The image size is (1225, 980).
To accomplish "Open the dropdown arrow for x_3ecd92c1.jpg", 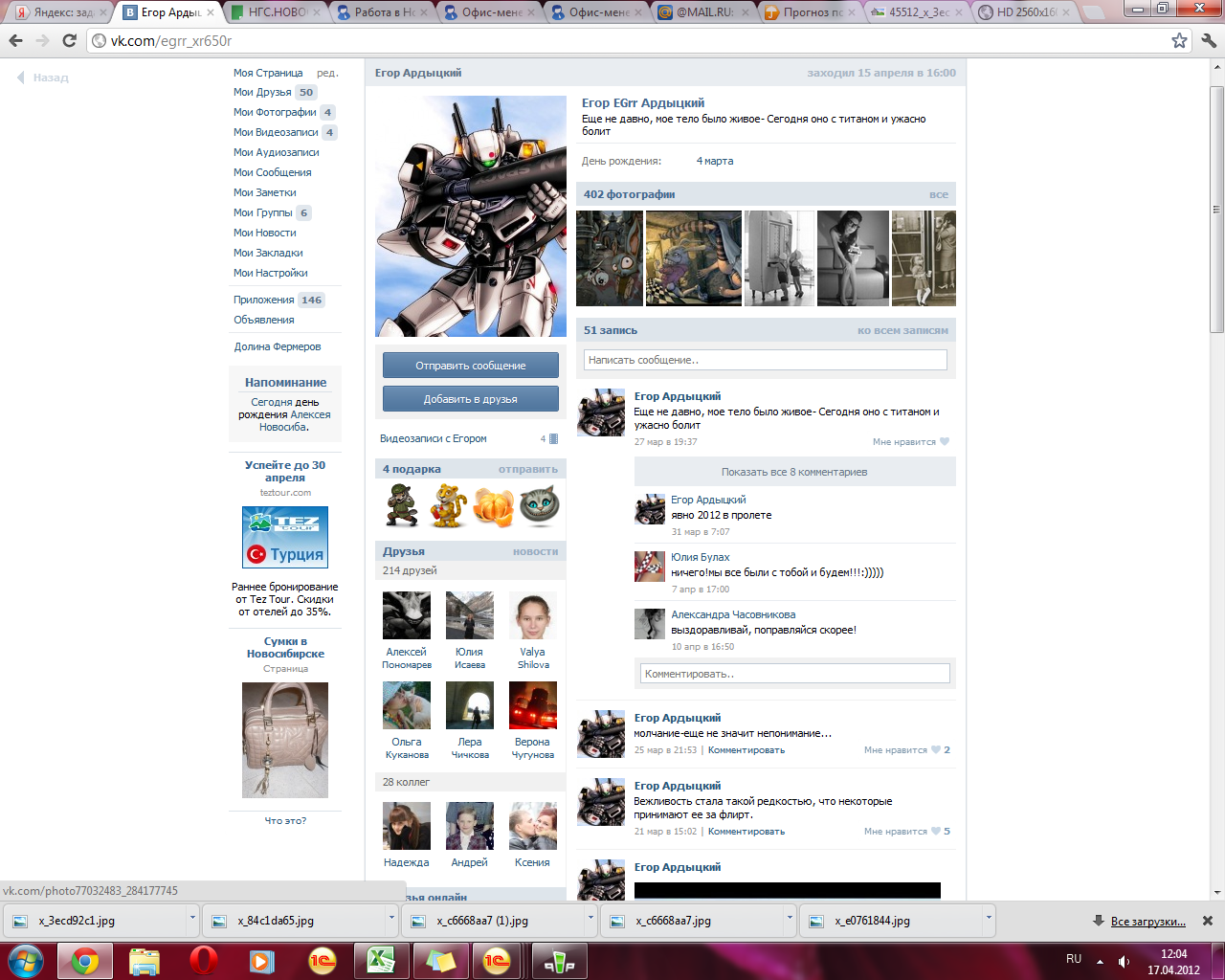I will pyautogui.click(x=192, y=919).
